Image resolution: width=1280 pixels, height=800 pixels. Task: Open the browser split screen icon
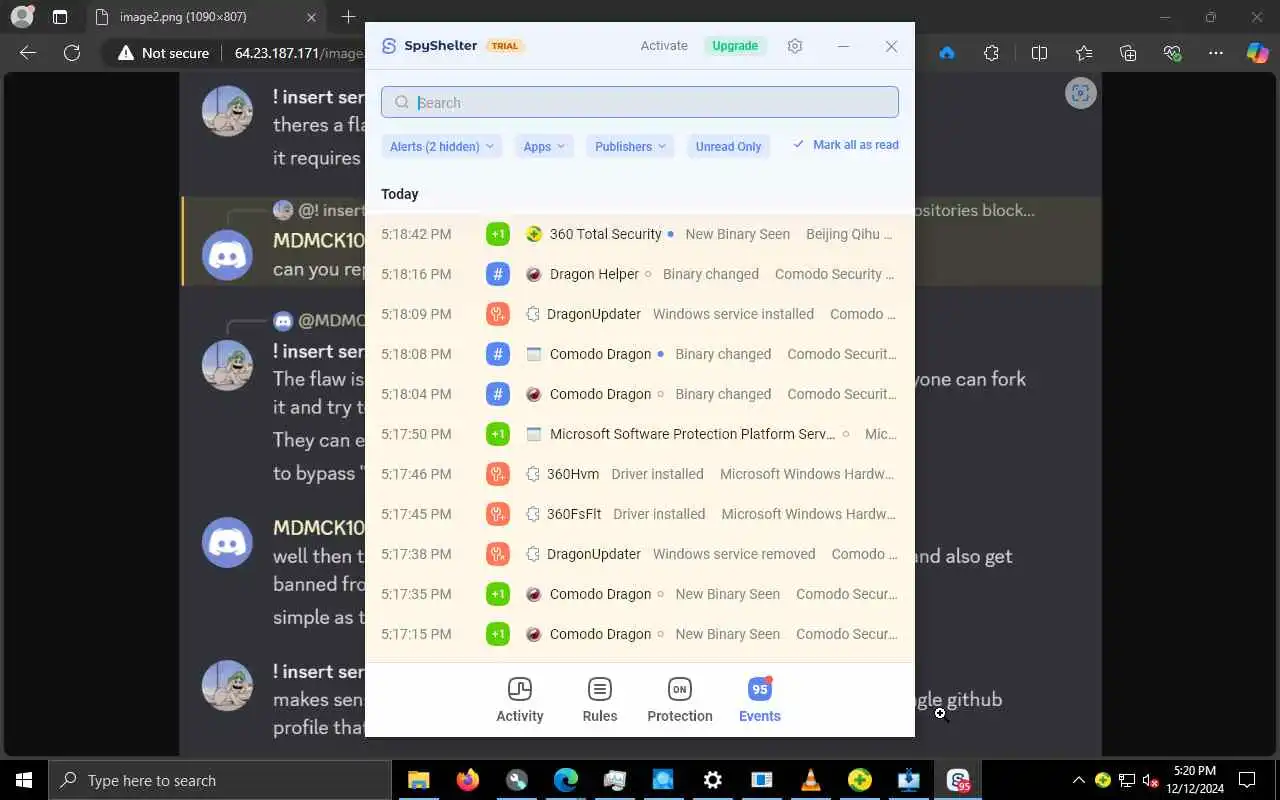coord(1039,53)
